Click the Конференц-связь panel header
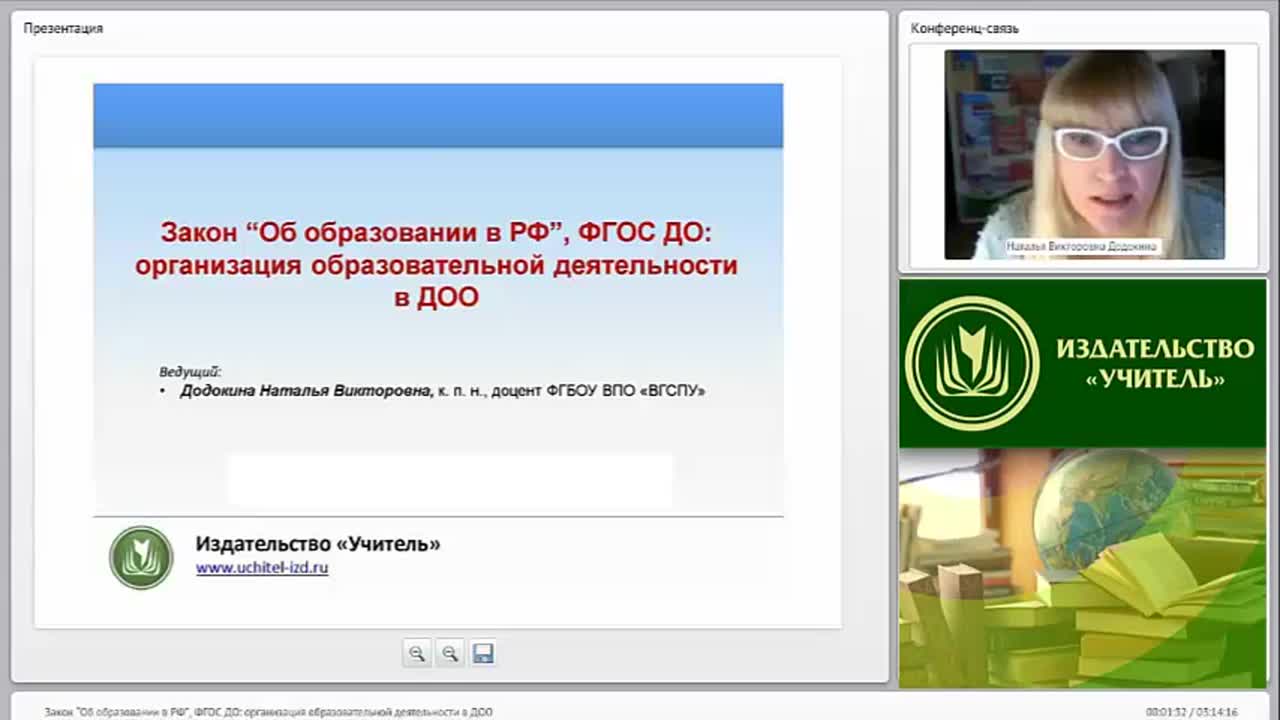 964,28
